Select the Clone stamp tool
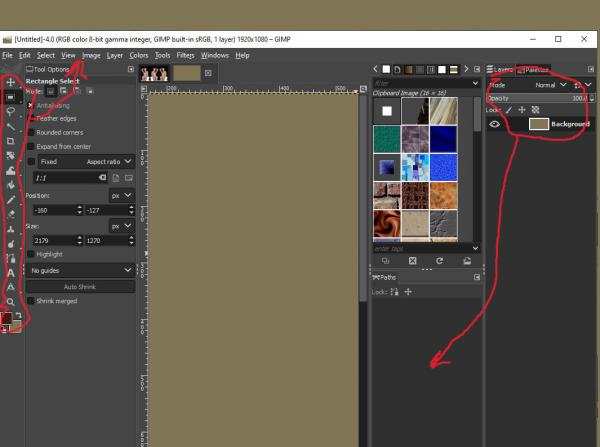The height and width of the screenshot is (447, 600). pos(11,229)
